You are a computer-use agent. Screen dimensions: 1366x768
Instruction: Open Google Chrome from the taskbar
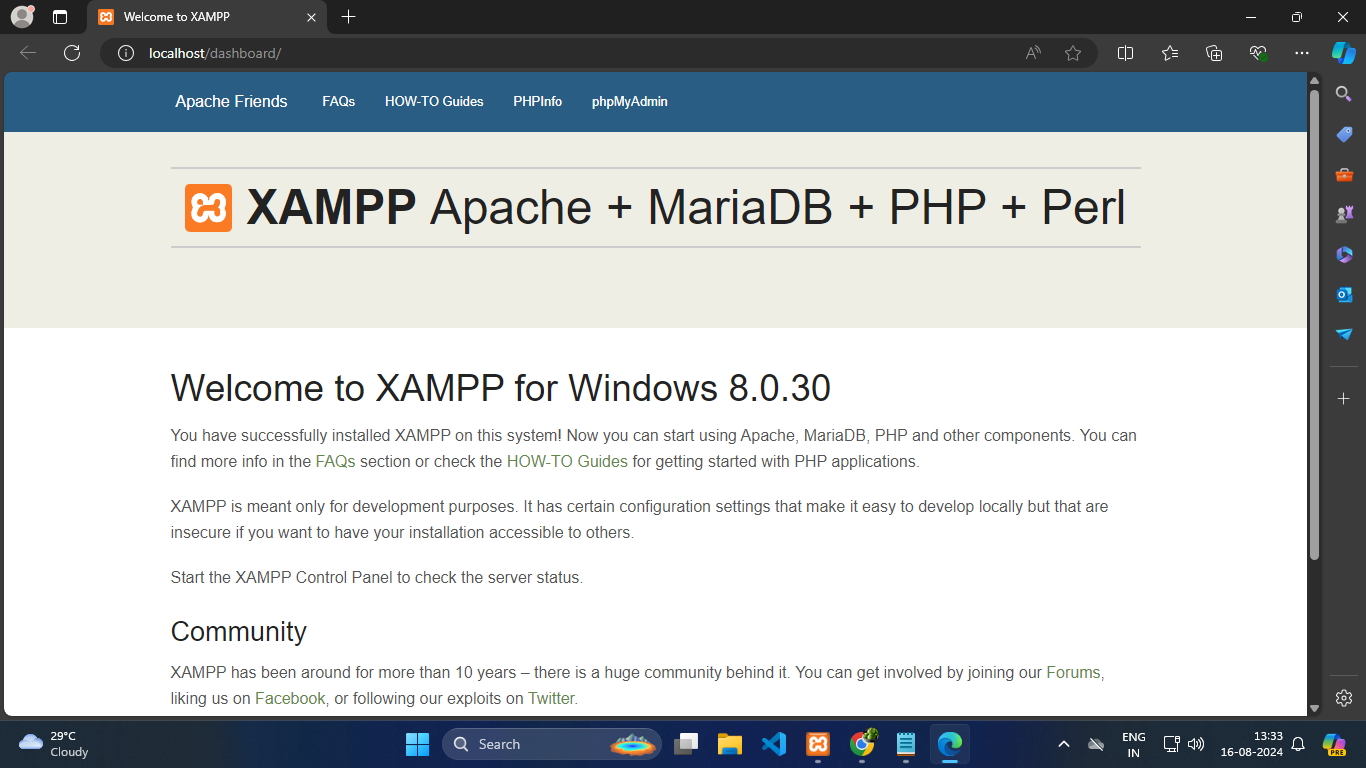[862, 744]
